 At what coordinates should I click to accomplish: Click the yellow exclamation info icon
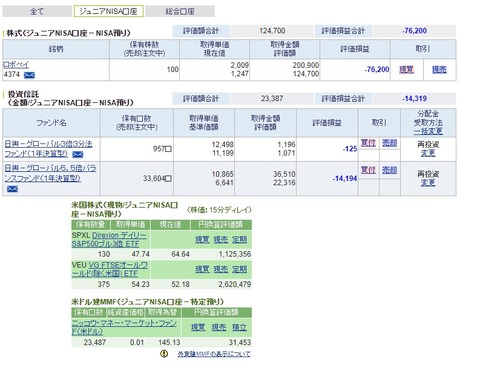[x=164, y=354]
